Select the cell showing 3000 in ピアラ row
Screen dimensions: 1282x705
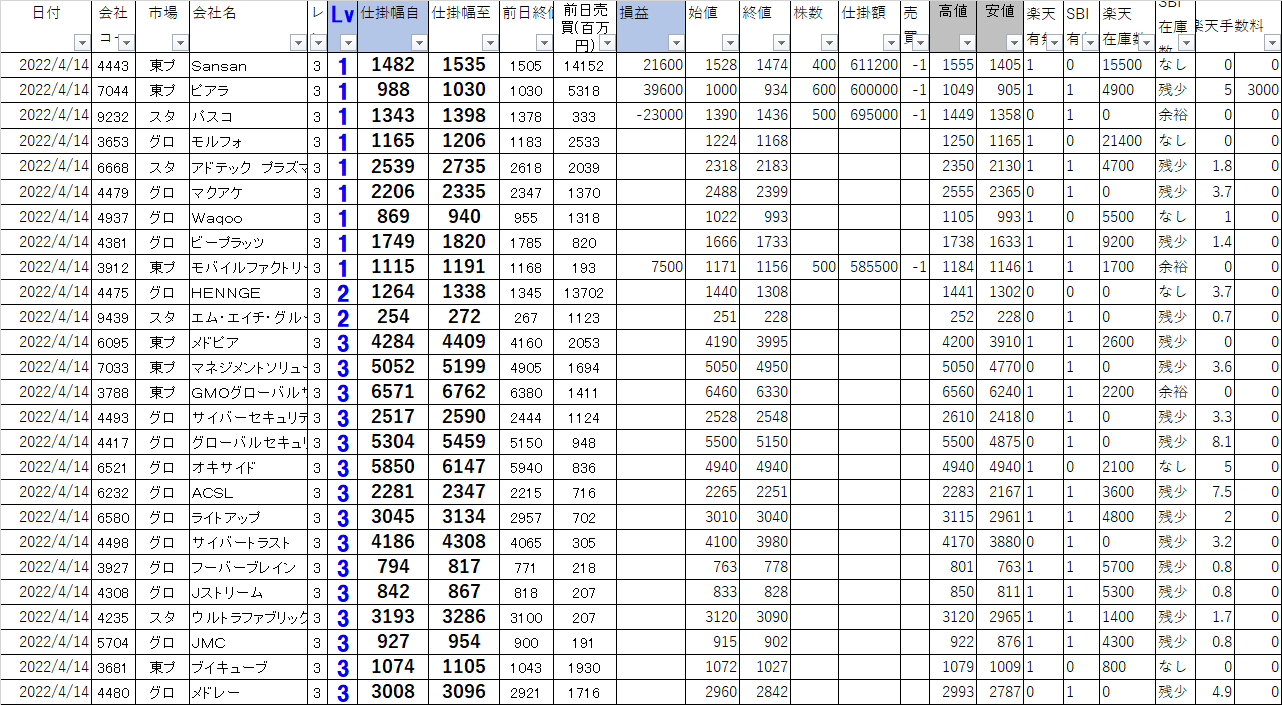(x=1258, y=90)
